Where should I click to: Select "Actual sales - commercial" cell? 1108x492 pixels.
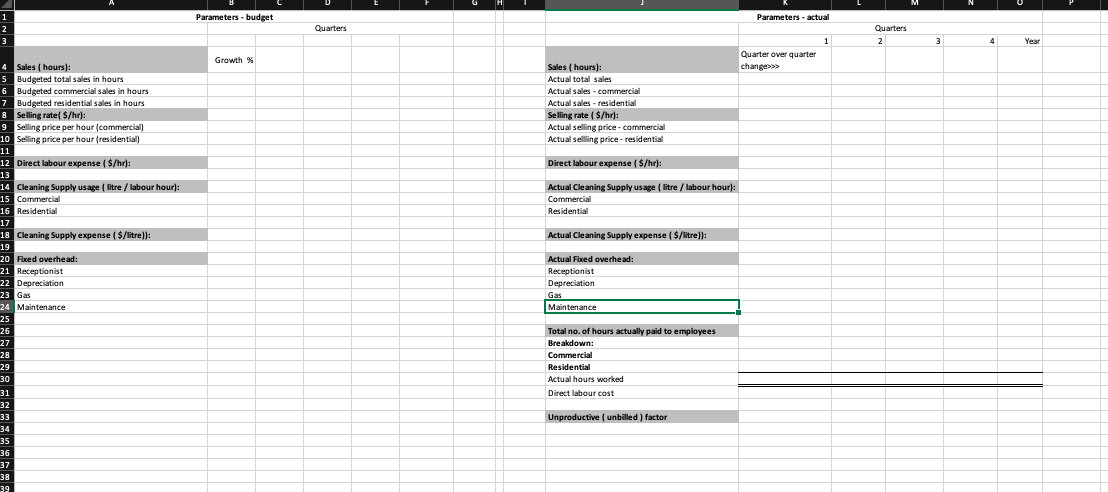click(642, 91)
